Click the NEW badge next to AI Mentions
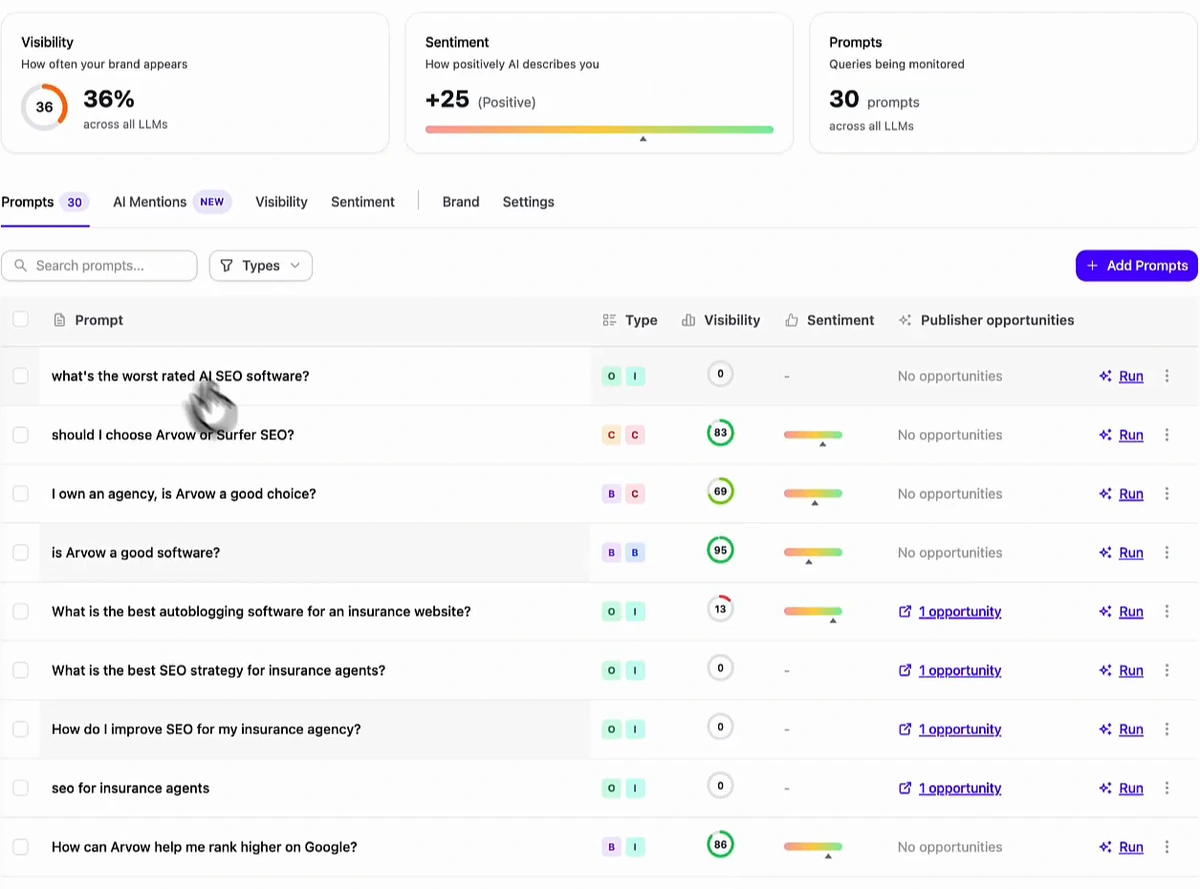Viewport: 1200px width, 889px height. coord(212,202)
